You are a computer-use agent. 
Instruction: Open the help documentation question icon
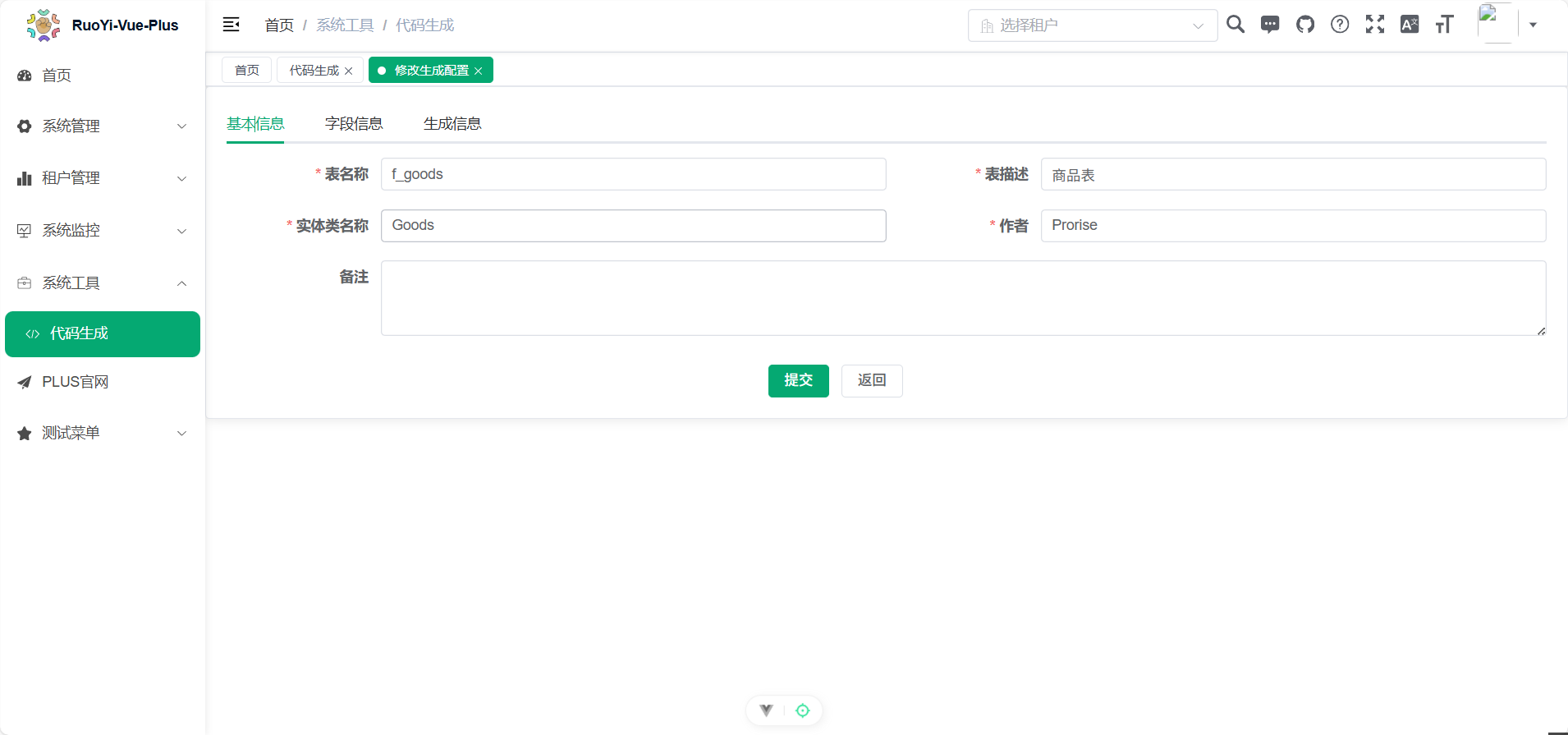(x=1340, y=25)
